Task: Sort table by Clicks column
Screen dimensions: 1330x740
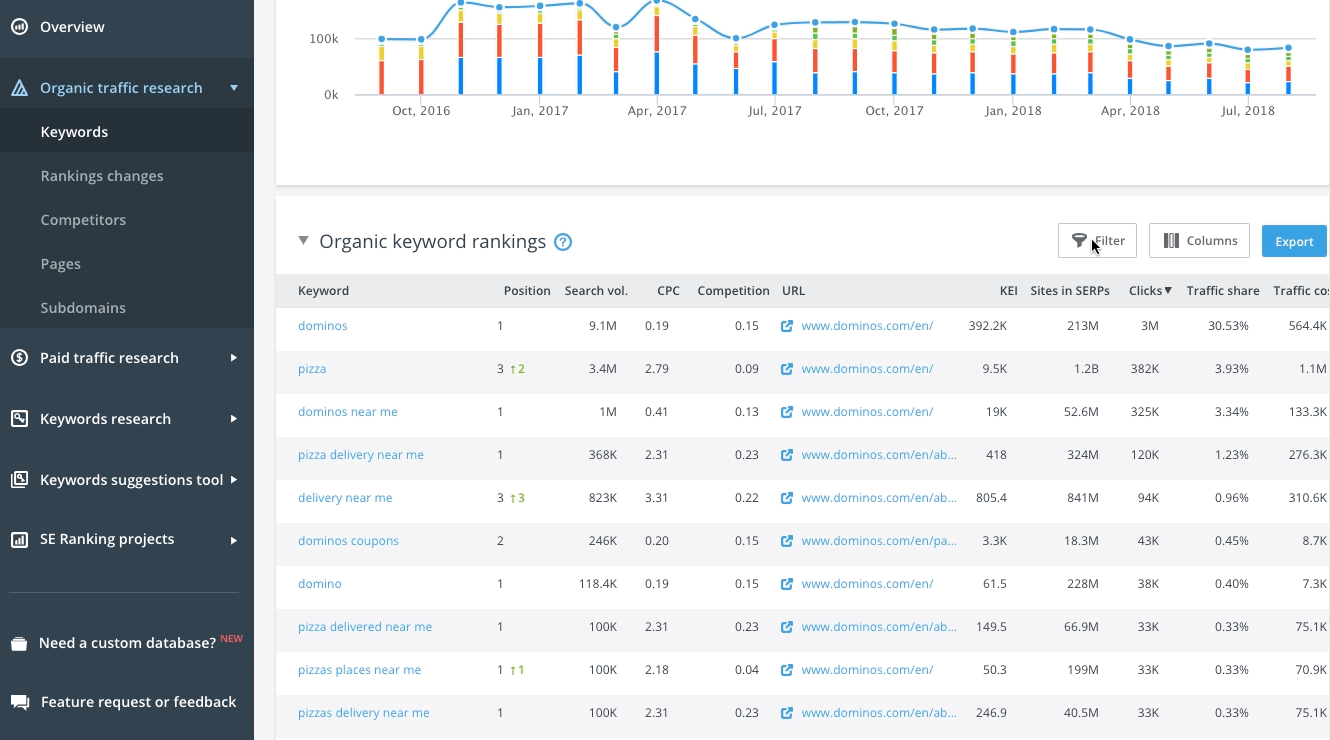Action: click(x=1150, y=291)
